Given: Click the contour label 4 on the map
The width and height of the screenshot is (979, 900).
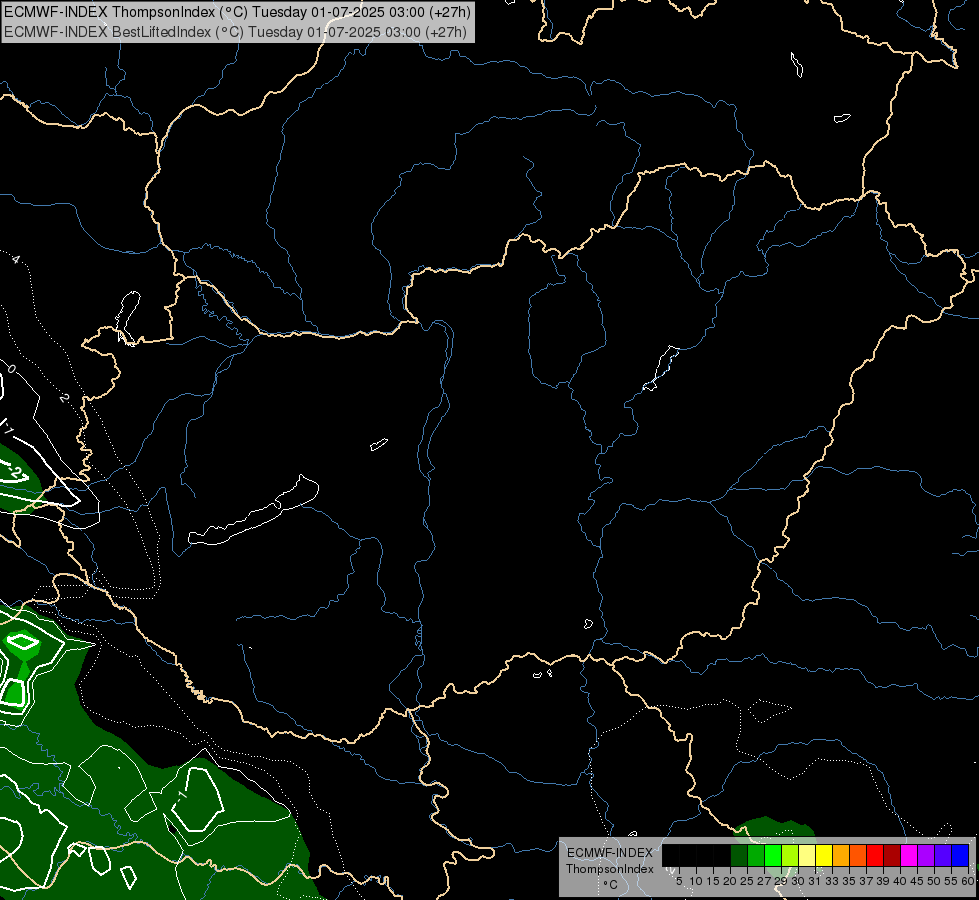Looking at the screenshot, I should point(16,259).
